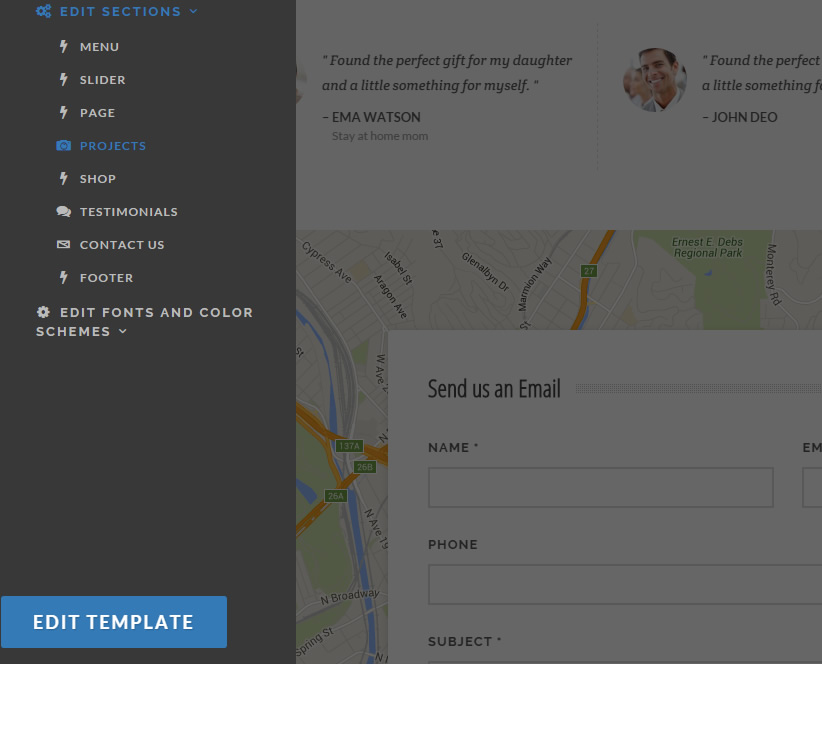Click the camera icon beside Projects
This screenshot has width=822, height=748.
(x=62, y=145)
